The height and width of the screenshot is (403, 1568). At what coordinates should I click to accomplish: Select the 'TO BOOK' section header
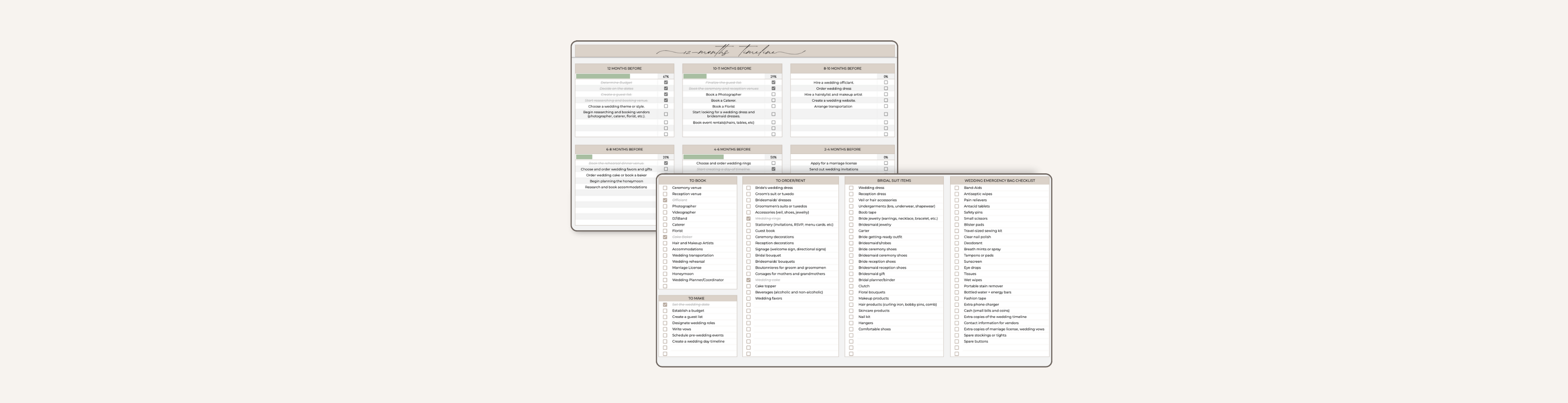pyautogui.click(x=698, y=180)
